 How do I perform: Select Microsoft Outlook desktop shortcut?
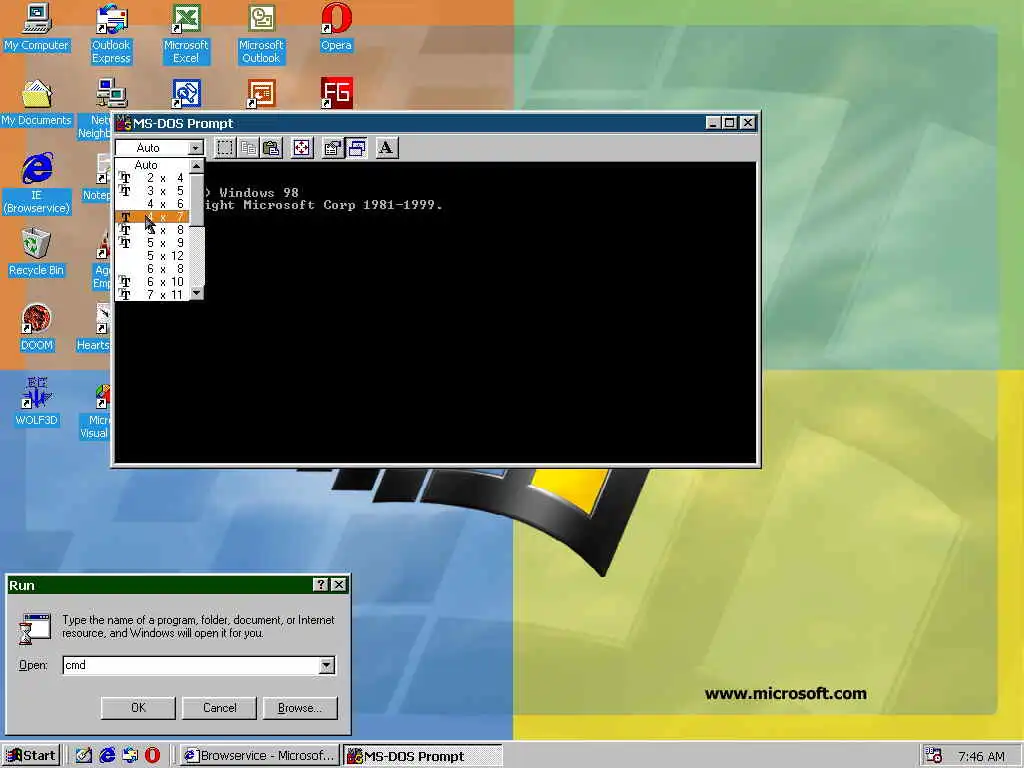pyautogui.click(x=261, y=34)
